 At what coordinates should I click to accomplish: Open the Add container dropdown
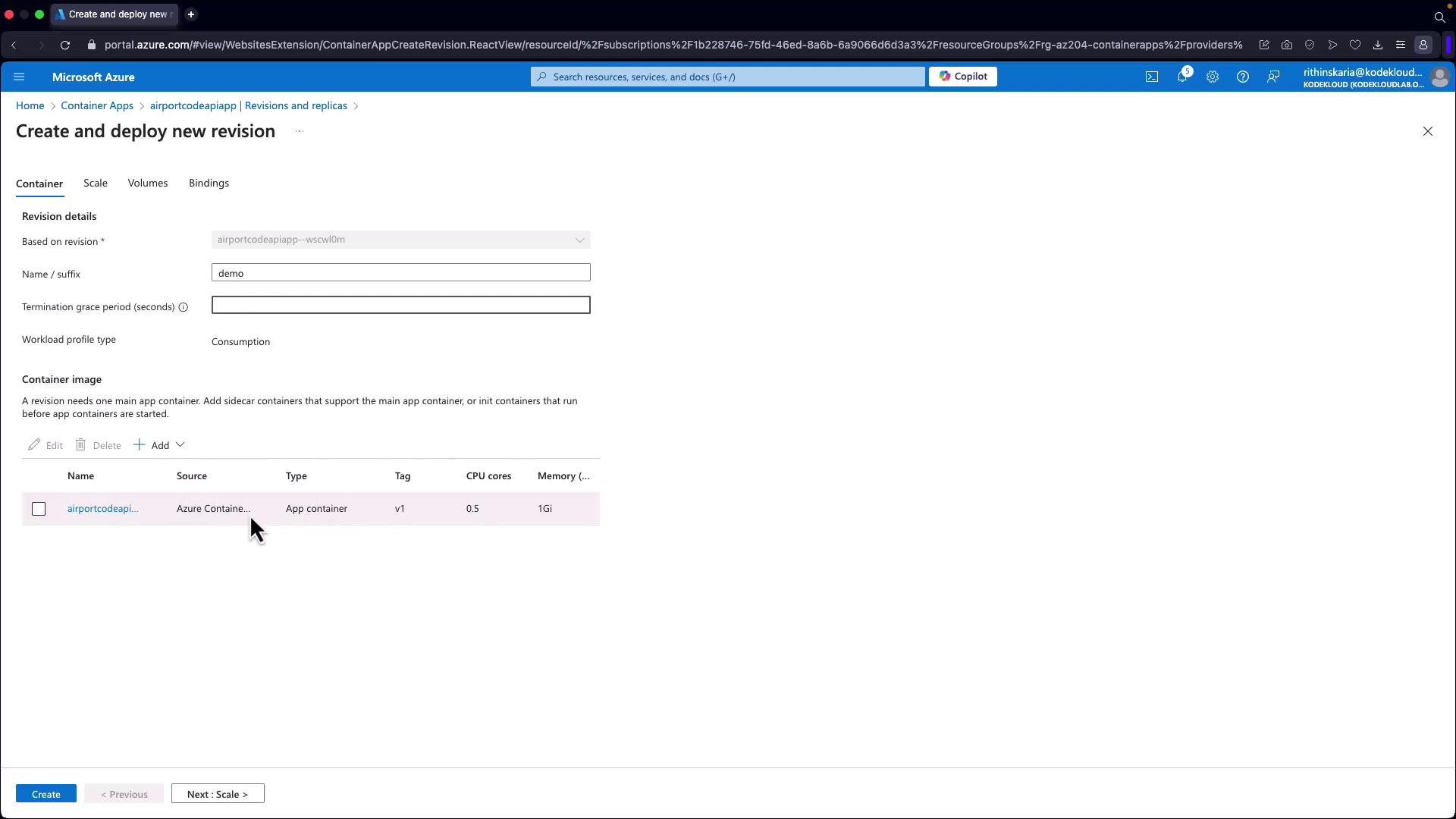160,445
